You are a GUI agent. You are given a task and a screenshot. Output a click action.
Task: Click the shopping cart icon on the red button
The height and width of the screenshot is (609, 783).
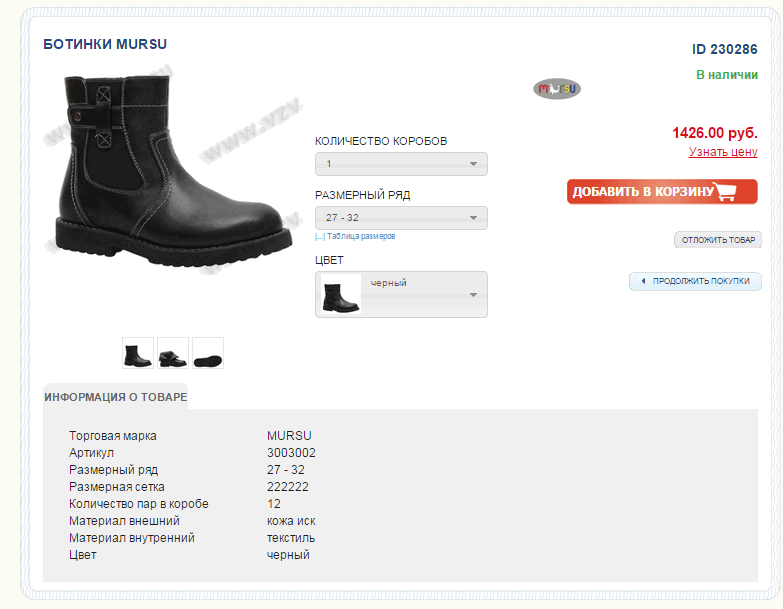pos(726,191)
